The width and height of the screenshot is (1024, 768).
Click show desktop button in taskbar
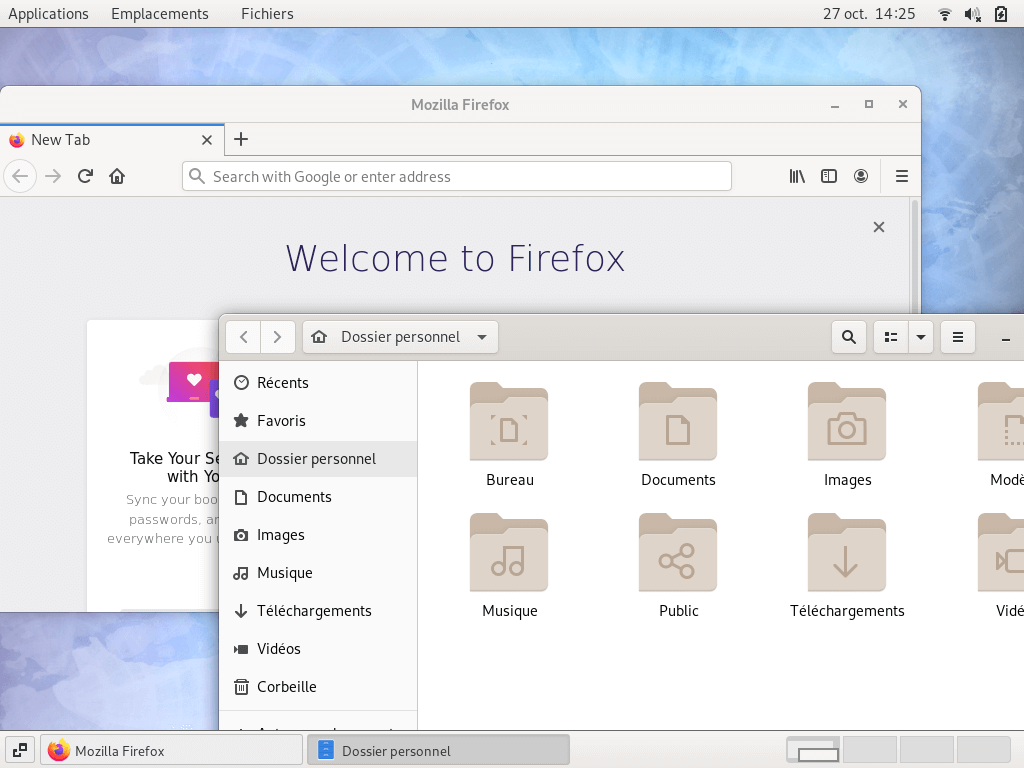(x=20, y=750)
